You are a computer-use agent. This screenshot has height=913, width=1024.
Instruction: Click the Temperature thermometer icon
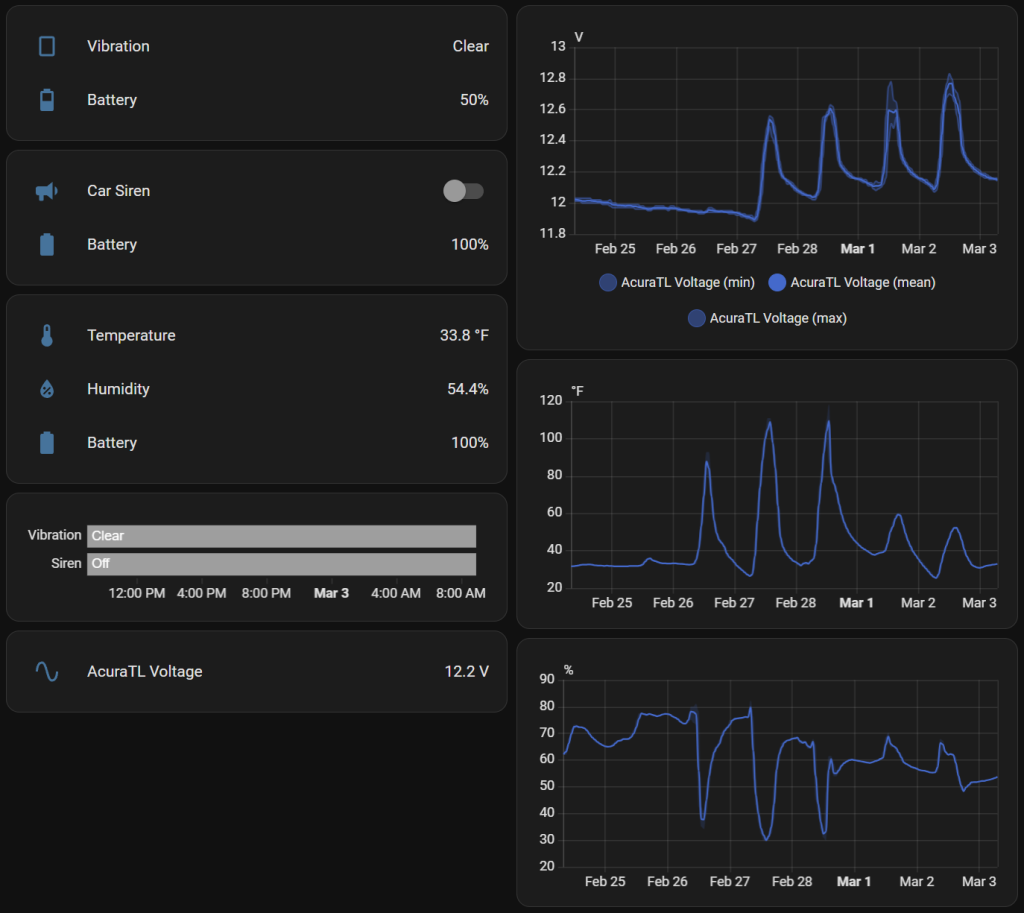(46, 336)
